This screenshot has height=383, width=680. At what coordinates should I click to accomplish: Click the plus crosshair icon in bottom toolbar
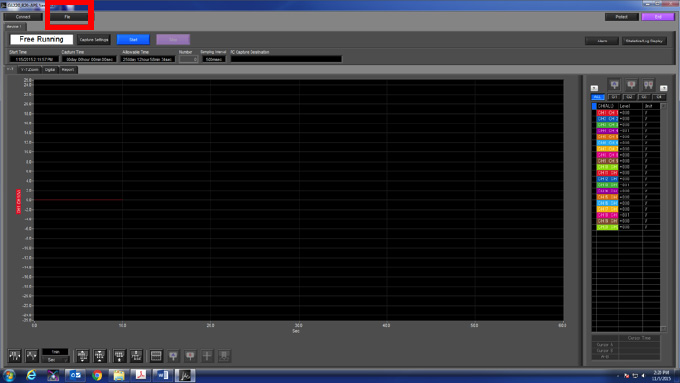(207, 356)
